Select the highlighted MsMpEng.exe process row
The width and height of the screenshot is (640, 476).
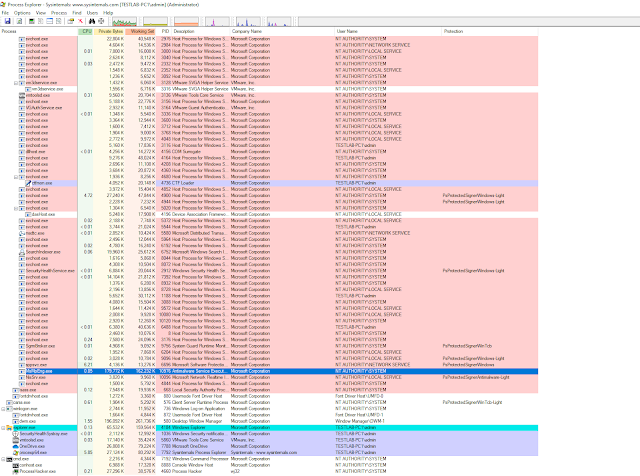point(269,371)
